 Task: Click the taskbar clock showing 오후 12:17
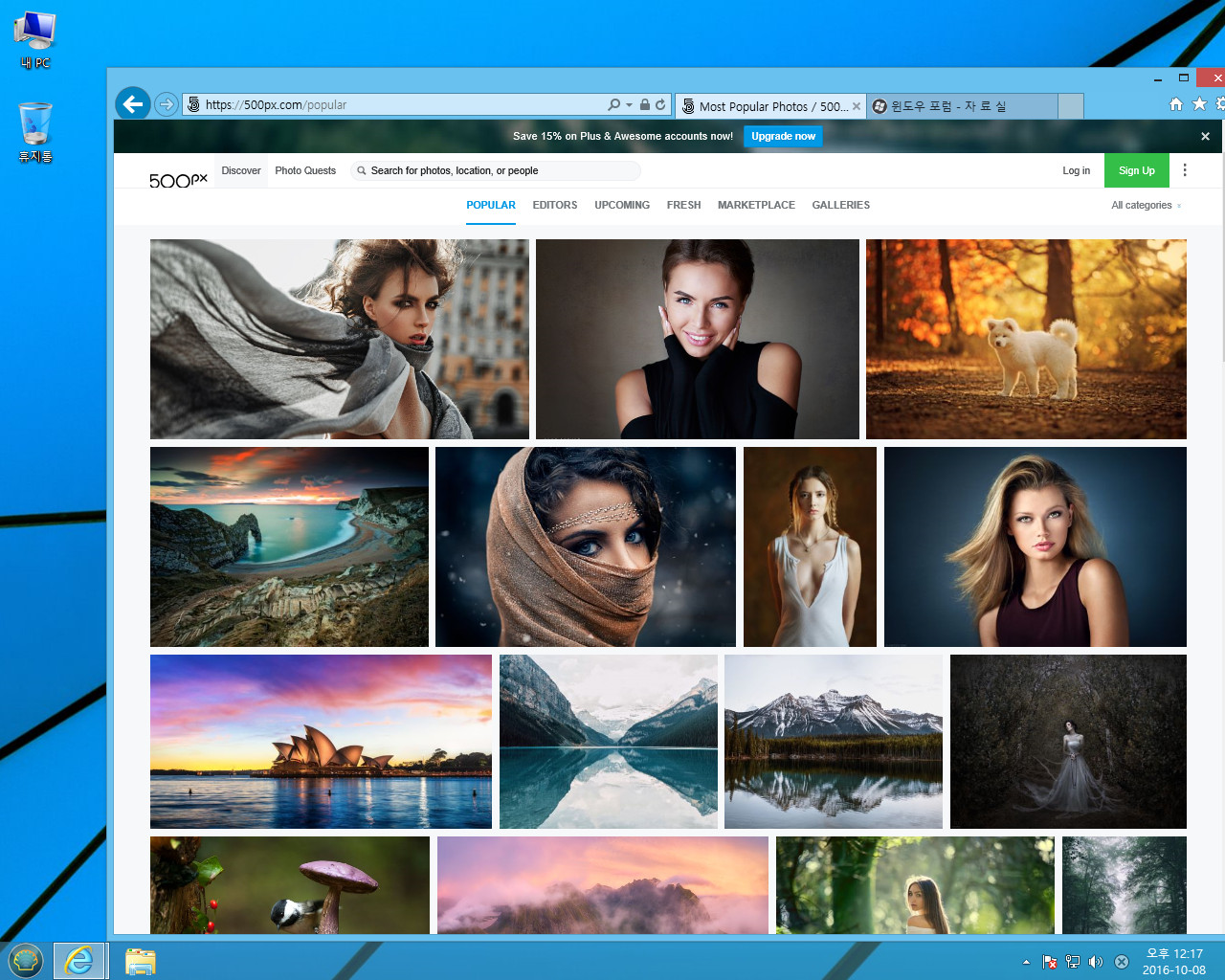pyautogui.click(x=1174, y=962)
